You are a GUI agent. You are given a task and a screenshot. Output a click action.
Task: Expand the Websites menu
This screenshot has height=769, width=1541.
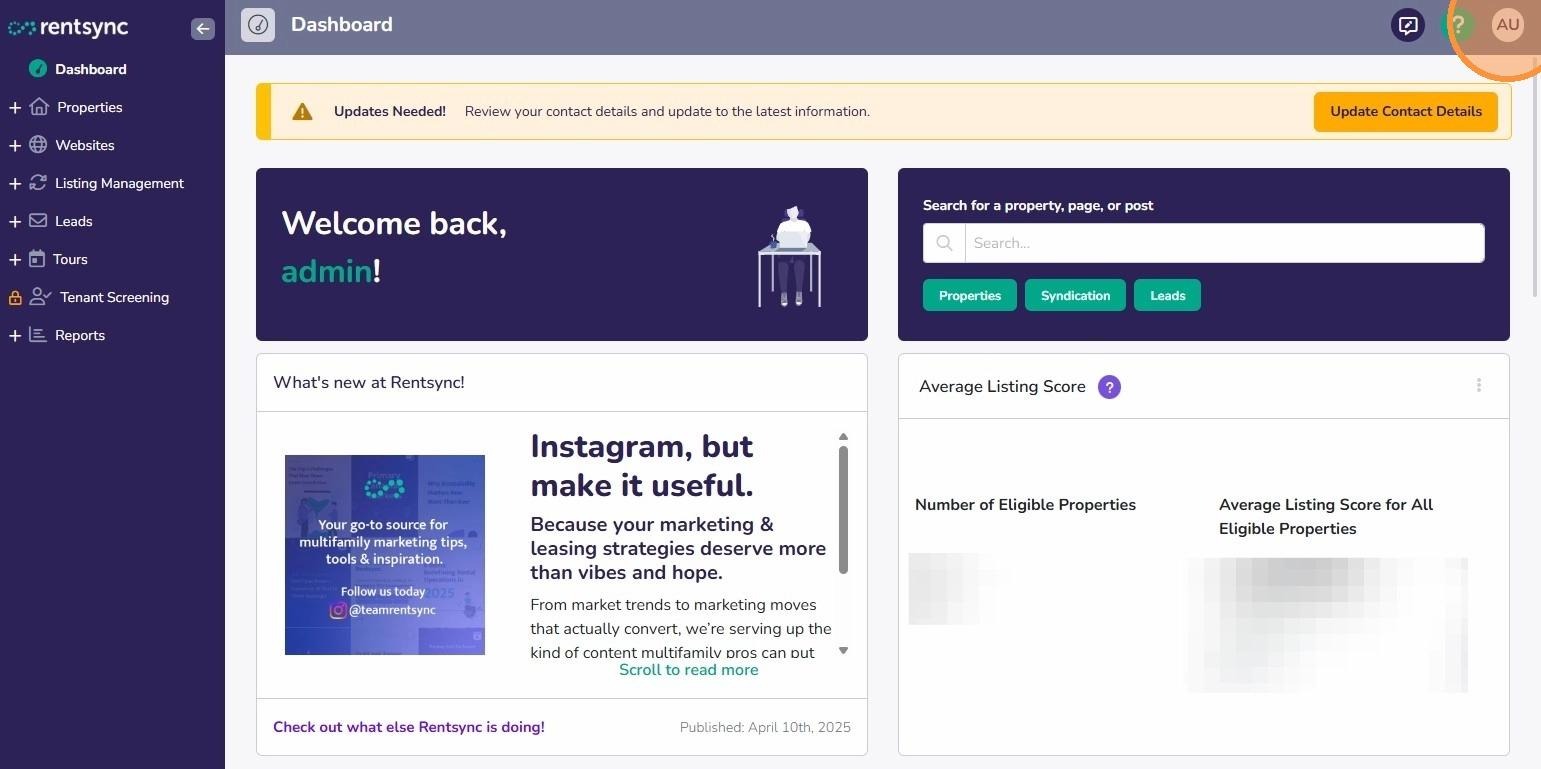[x=15, y=145]
